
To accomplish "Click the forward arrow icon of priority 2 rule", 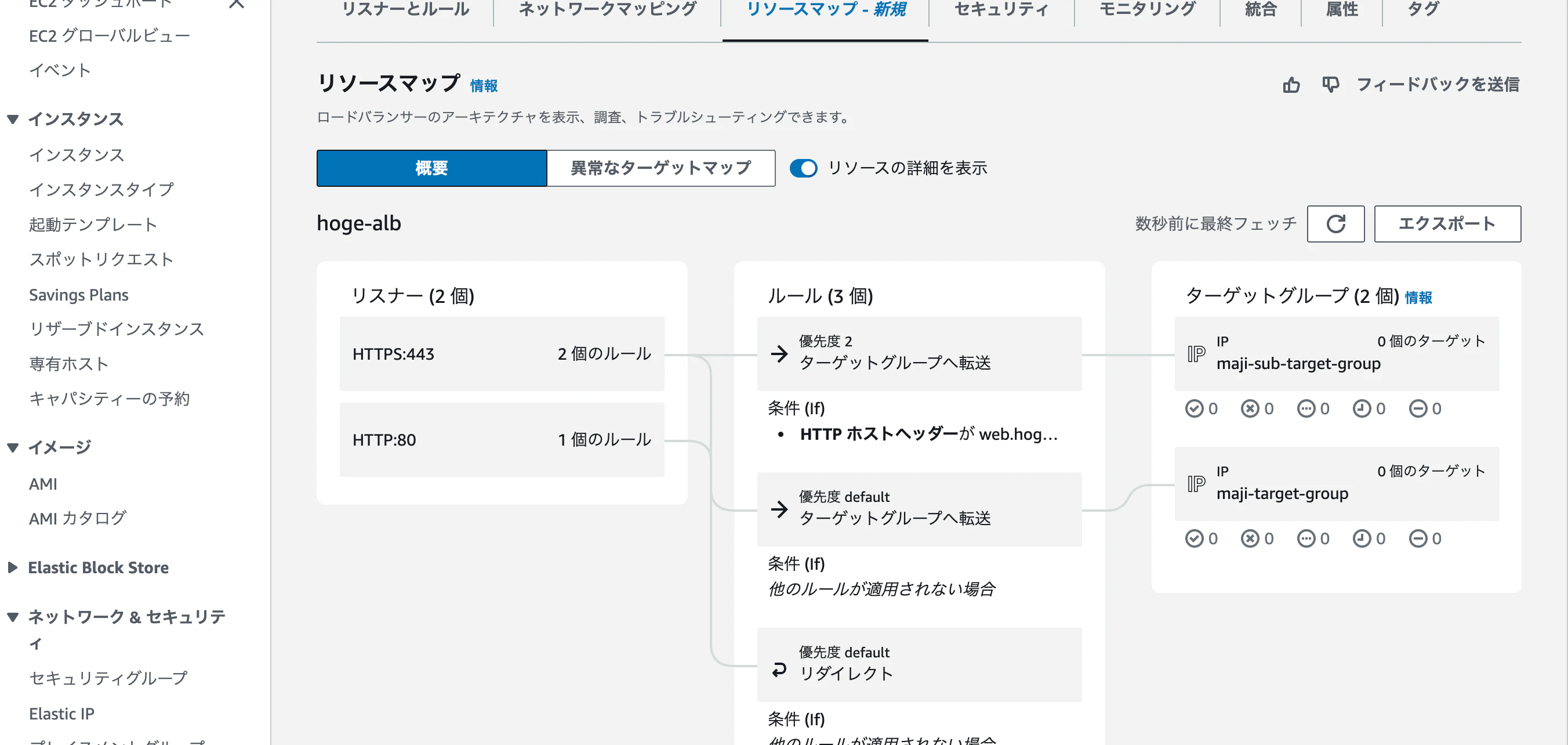I will pos(779,353).
